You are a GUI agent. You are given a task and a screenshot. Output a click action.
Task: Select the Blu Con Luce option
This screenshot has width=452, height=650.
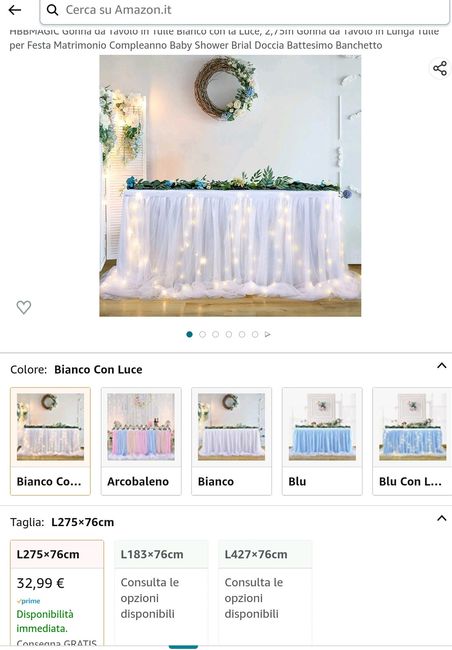(412, 441)
